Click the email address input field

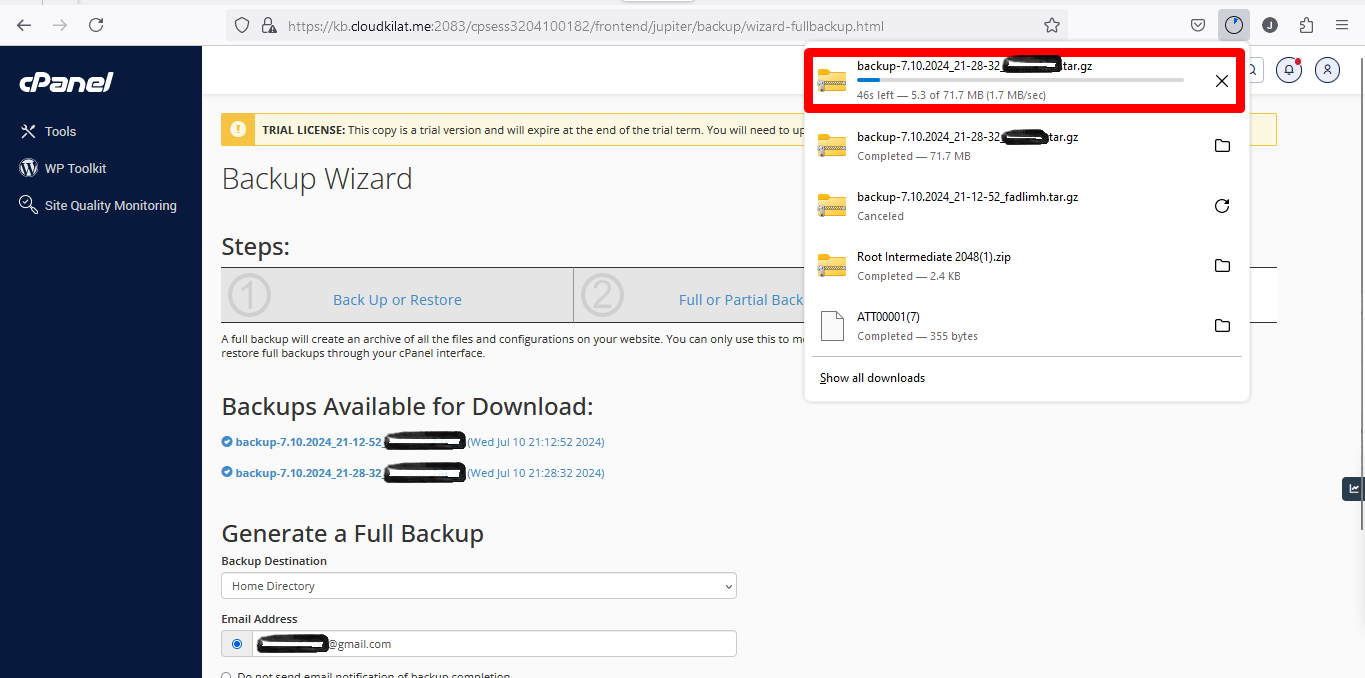click(494, 644)
